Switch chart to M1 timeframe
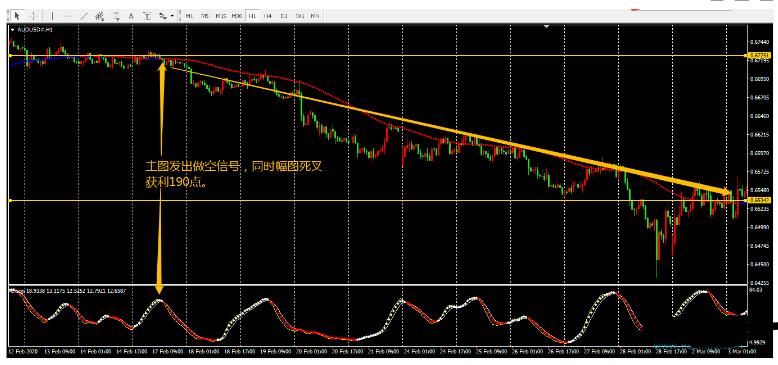The width and height of the screenshot is (778, 365). point(189,16)
